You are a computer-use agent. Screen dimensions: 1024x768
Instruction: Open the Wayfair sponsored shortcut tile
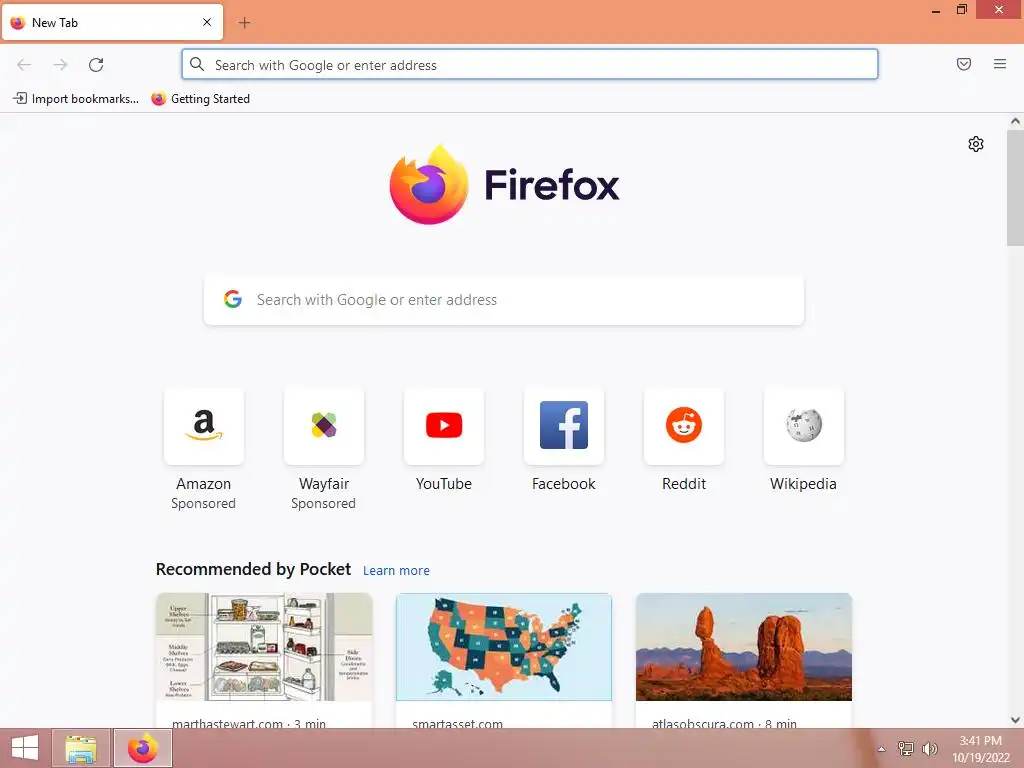tap(323, 426)
